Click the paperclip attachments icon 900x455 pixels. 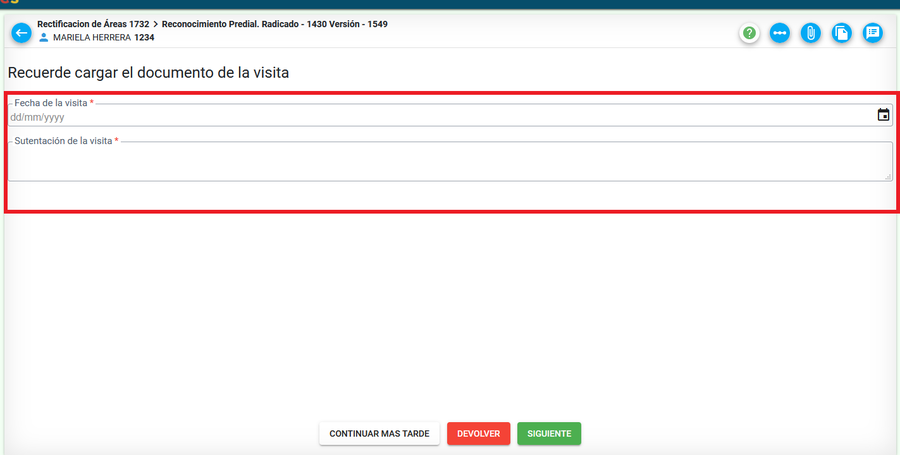coord(811,33)
